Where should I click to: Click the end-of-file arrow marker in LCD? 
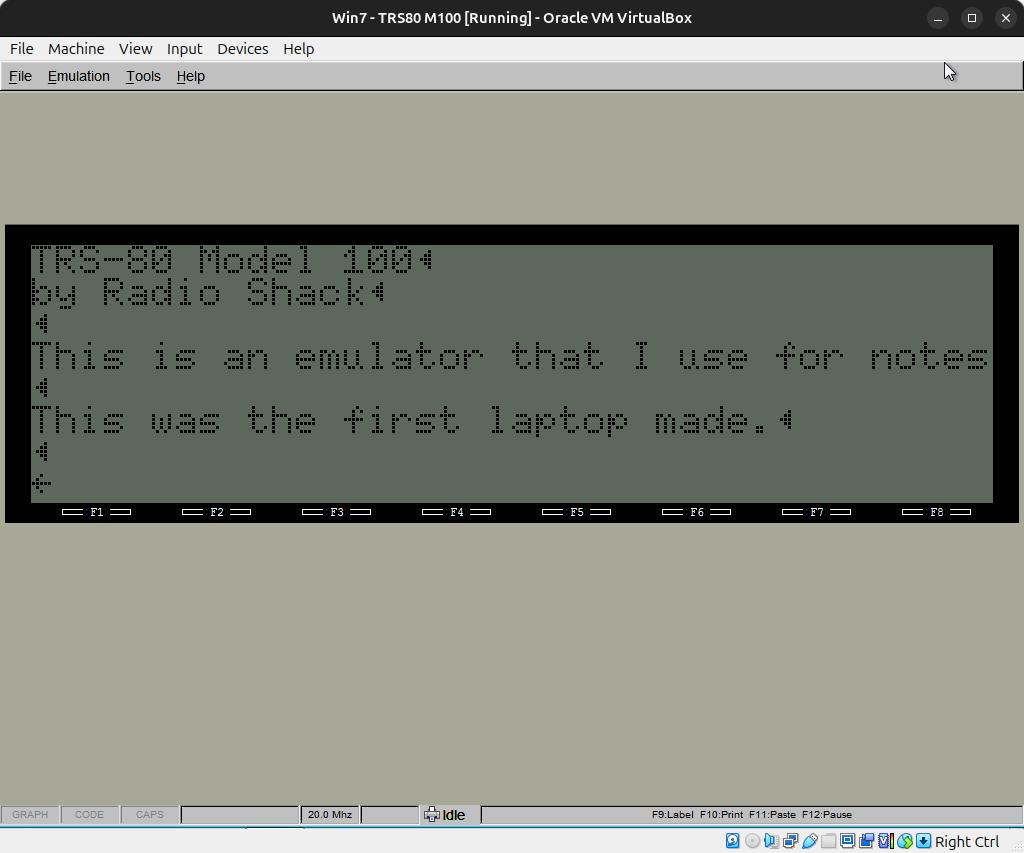41,483
